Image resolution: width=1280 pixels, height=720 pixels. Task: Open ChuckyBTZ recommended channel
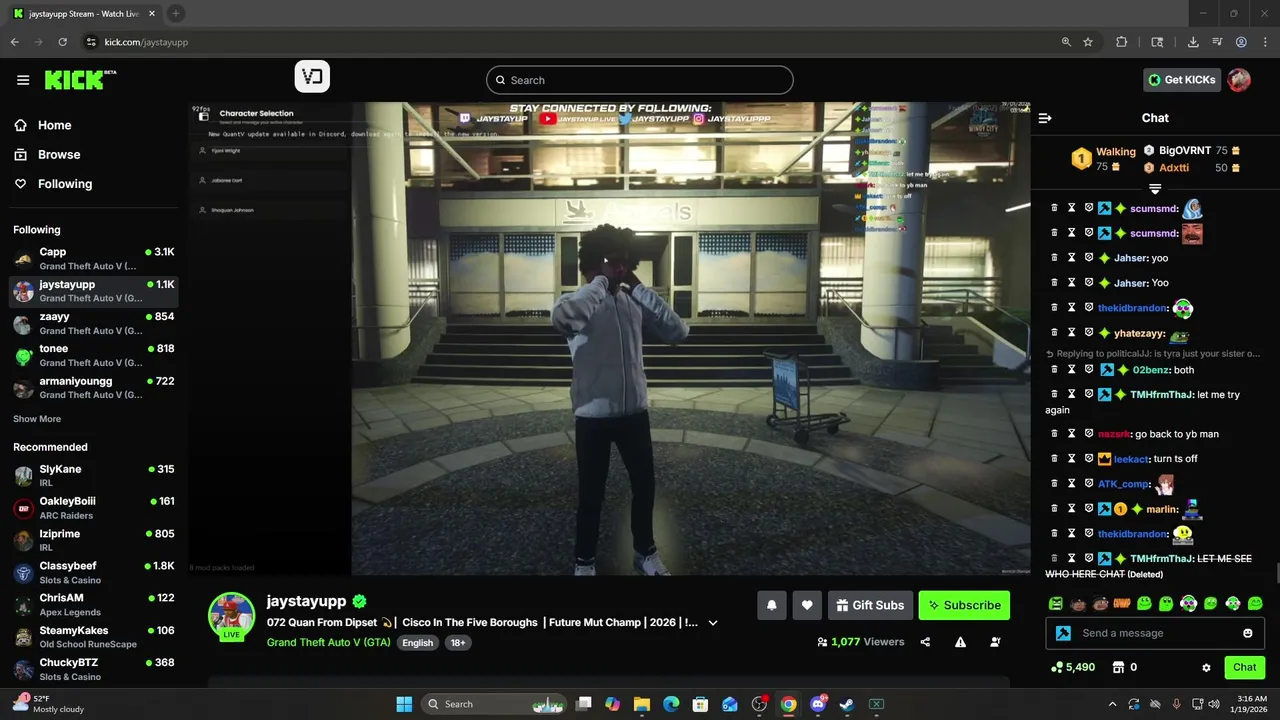tap(94, 669)
